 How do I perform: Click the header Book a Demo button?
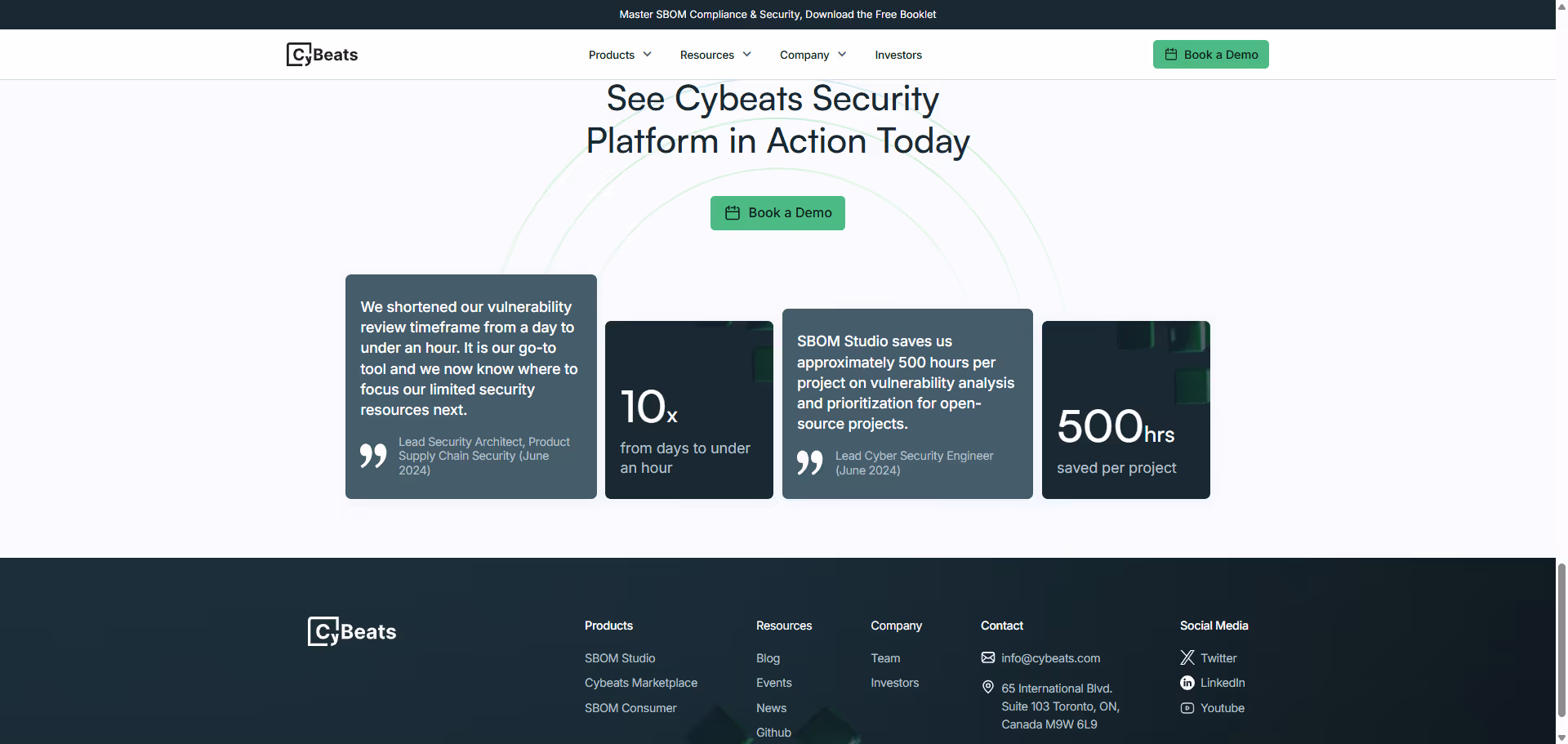click(1211, 55)
